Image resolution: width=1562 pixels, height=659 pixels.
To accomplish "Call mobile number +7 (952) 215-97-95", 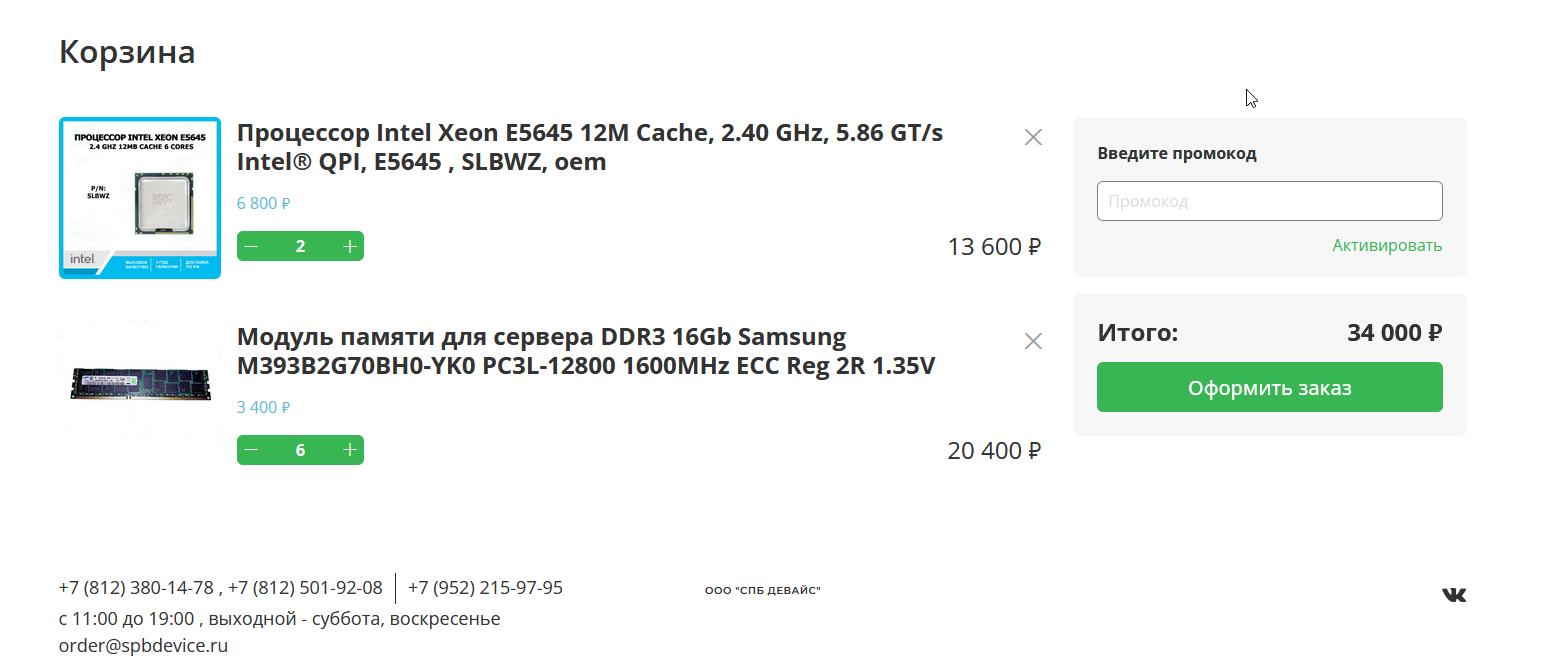I will point(485,587).
